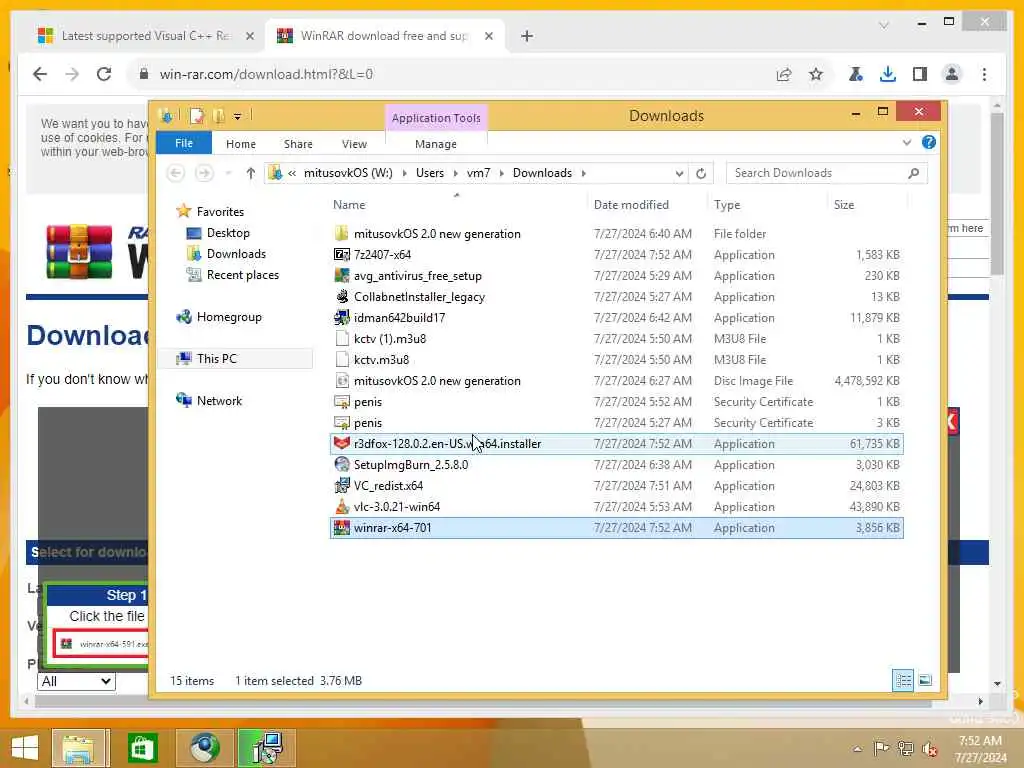Click the share page icon in address bar
Viewport: 1024px width, 768px height.
click(x=784, y=74)
